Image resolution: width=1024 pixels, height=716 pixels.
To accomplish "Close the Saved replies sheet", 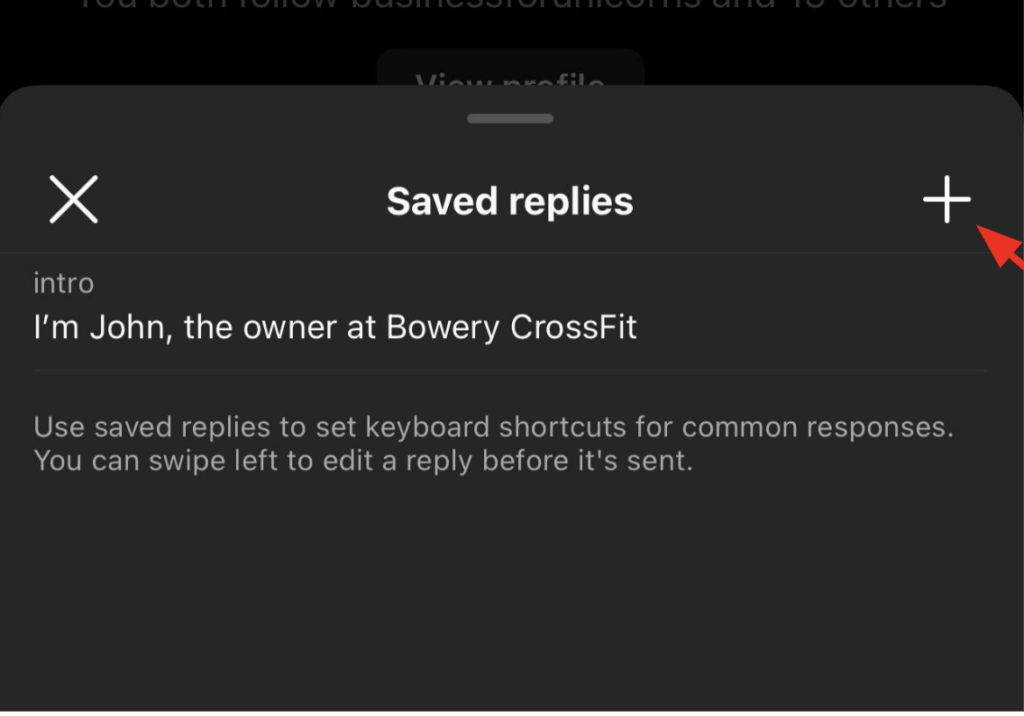I will [x=74, y=200].
